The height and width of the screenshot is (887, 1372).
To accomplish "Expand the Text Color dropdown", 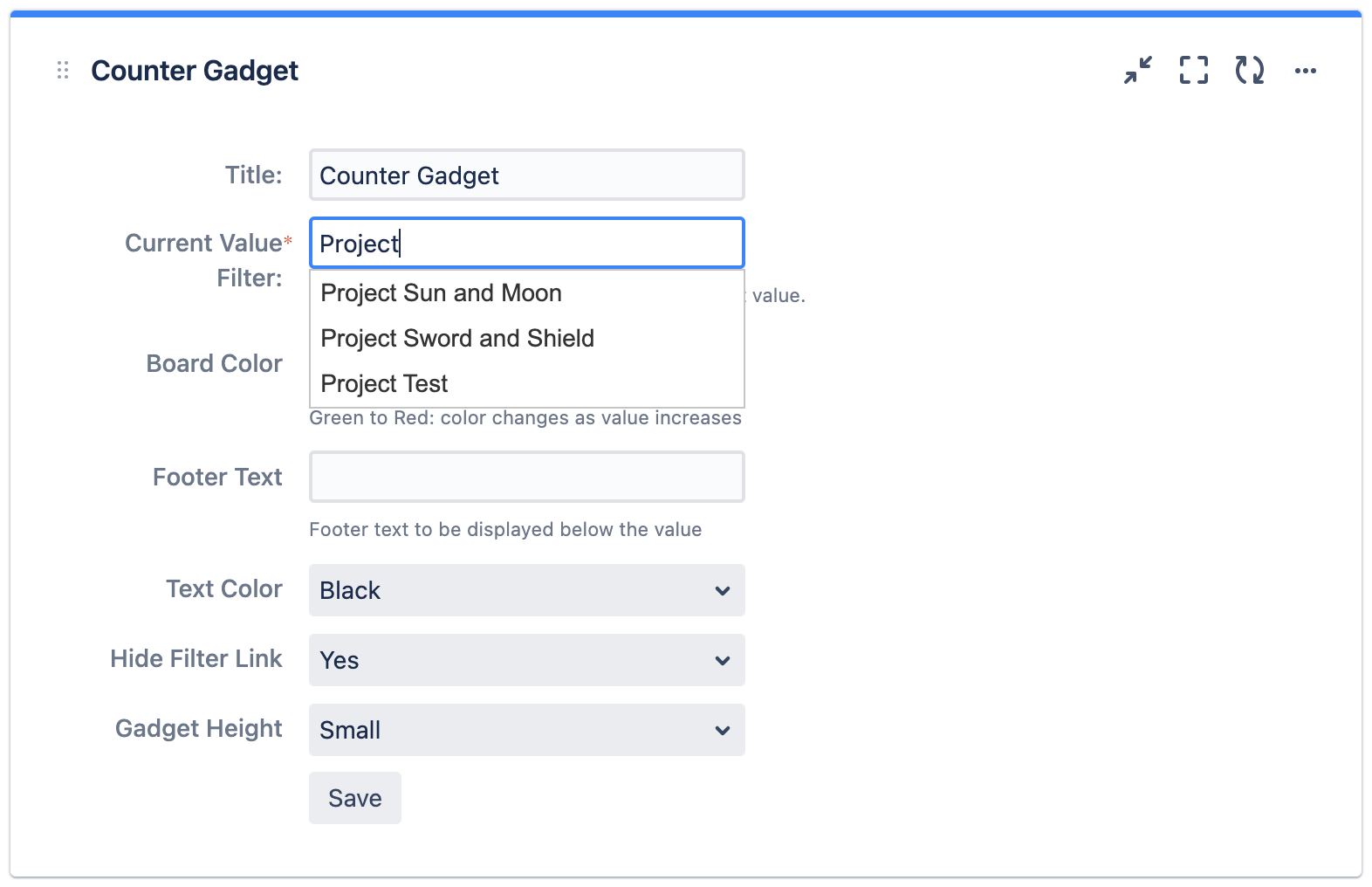I will click(526, 590).
